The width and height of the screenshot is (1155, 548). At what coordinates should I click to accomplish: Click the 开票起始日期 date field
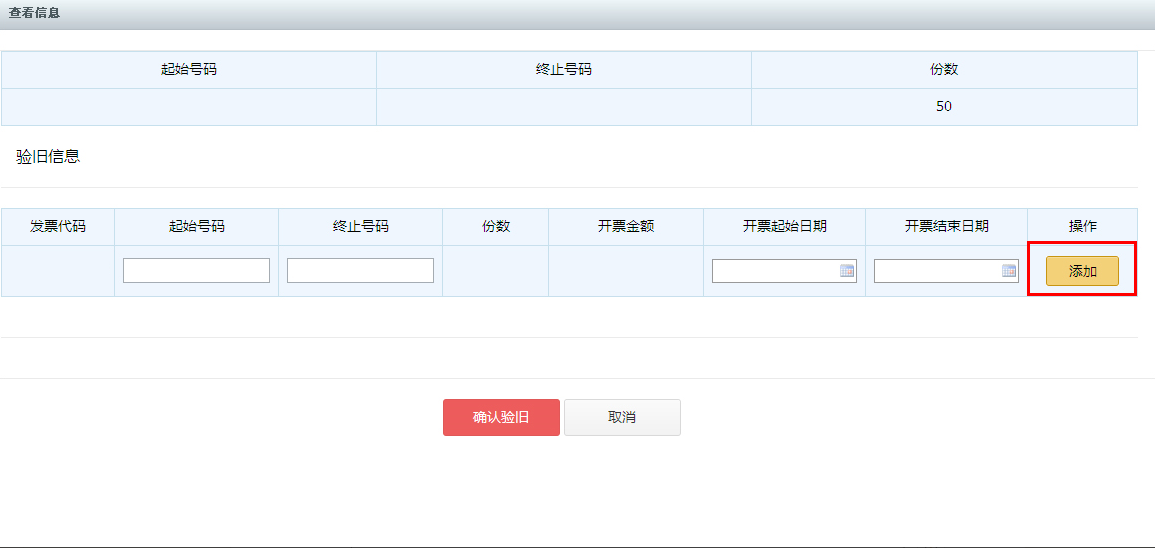[784, 271]
